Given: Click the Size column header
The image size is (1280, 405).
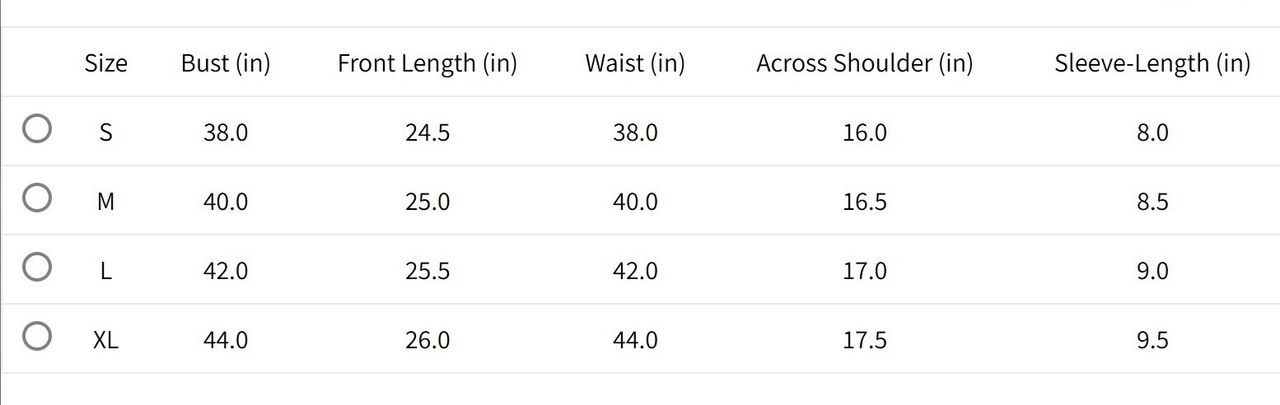Looking at the screenshot, I should coord(106,63).
